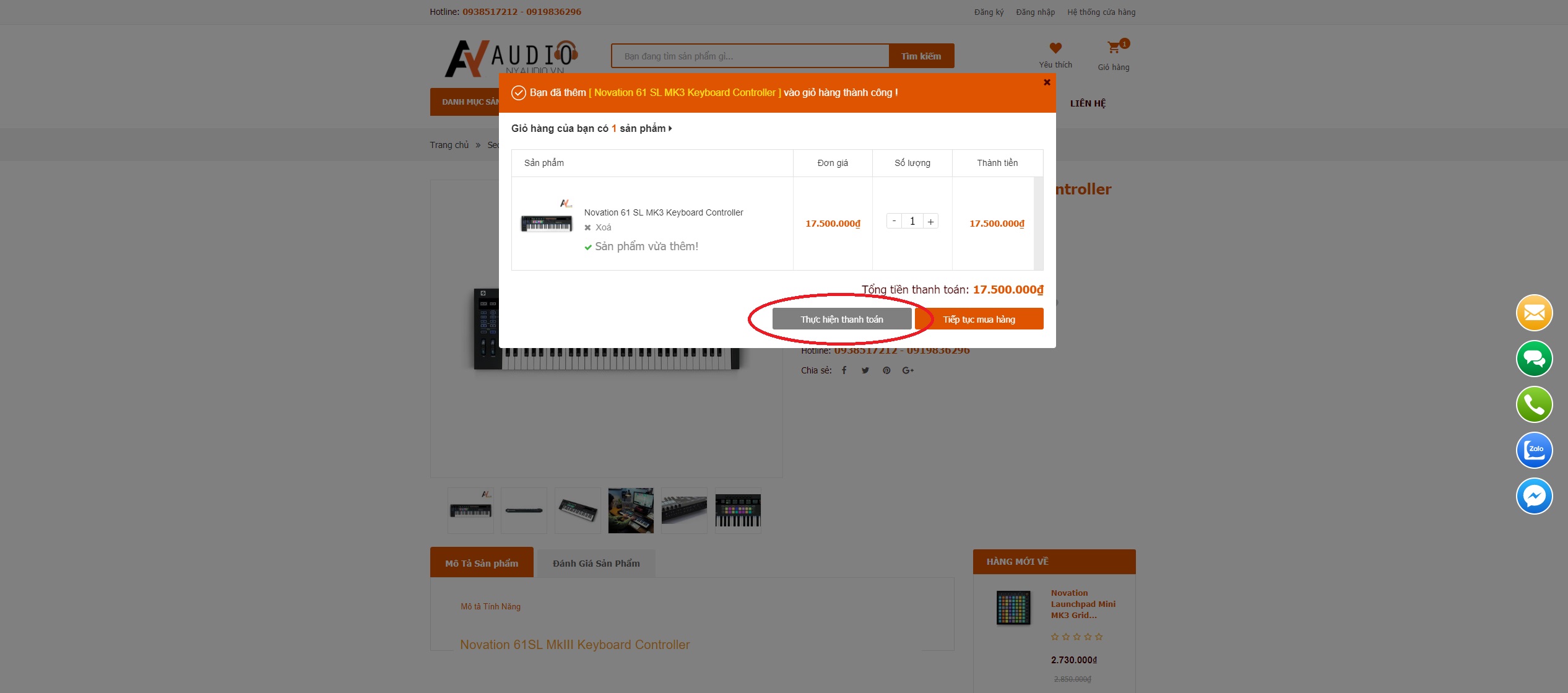Decrease quantity with the minus button
The height and width of the screenshot is (693, 1568).
click(894, 221)
